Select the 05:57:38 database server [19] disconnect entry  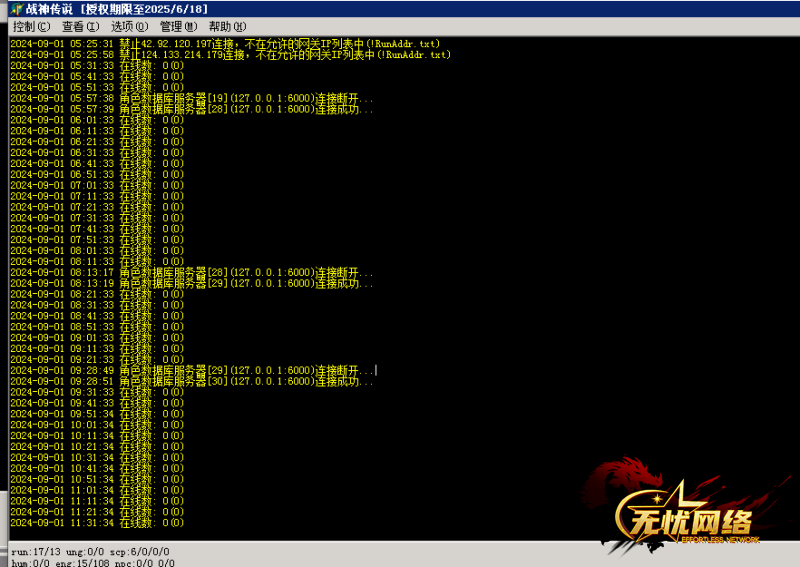tap(192, 98)
